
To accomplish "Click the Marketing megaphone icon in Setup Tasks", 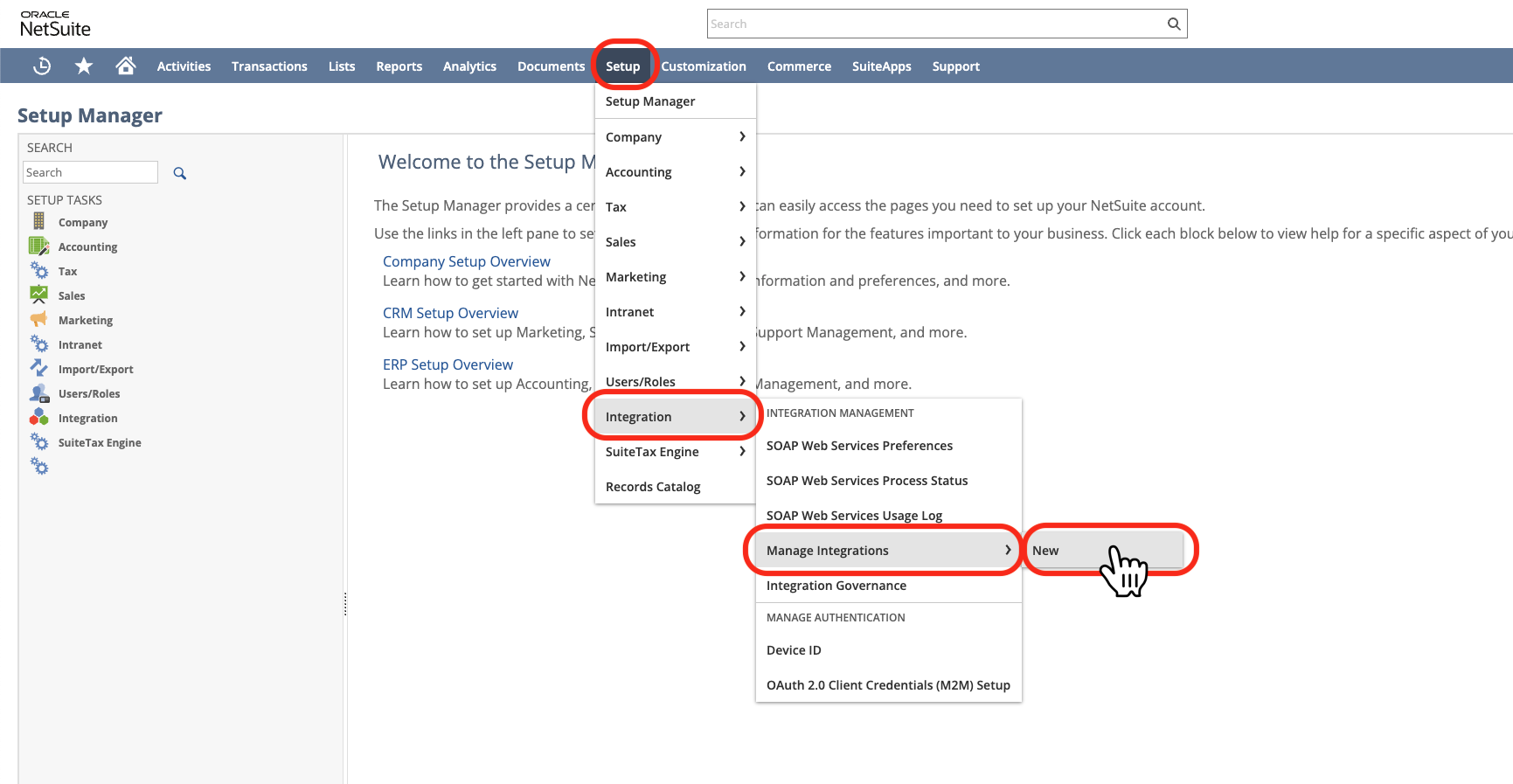I will (38, 319).
